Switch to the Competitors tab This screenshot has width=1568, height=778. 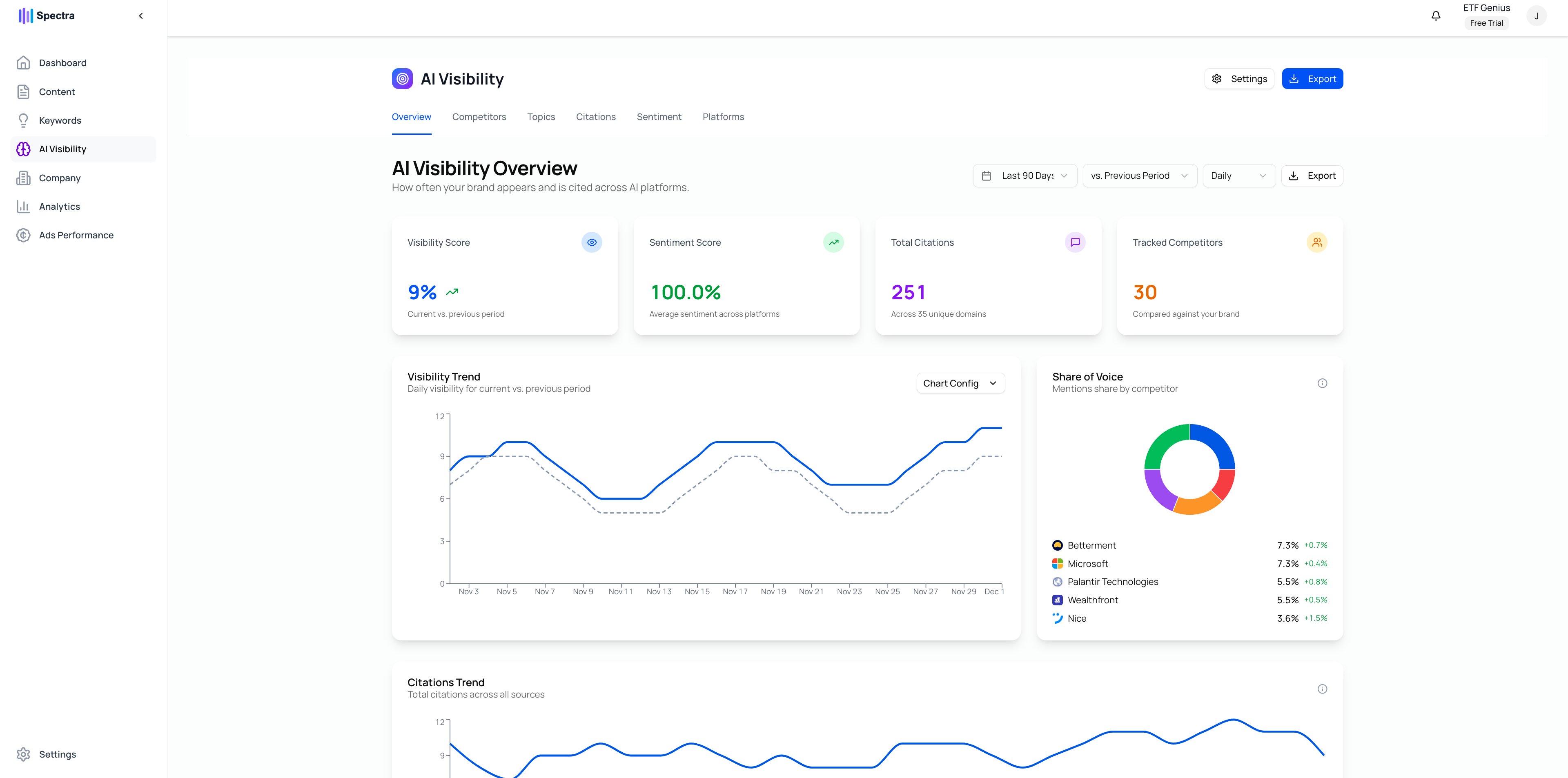[x=479, y=117]
